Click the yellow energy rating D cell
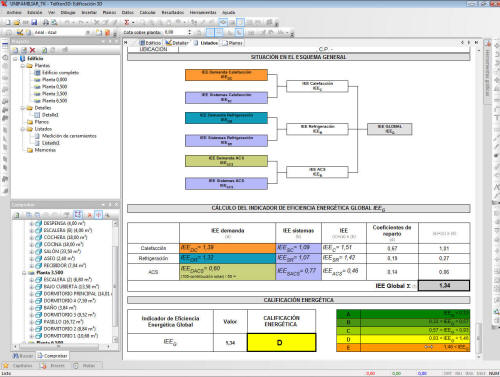The height and width of the screenshot is (377, 500). (x=281, y=342)
